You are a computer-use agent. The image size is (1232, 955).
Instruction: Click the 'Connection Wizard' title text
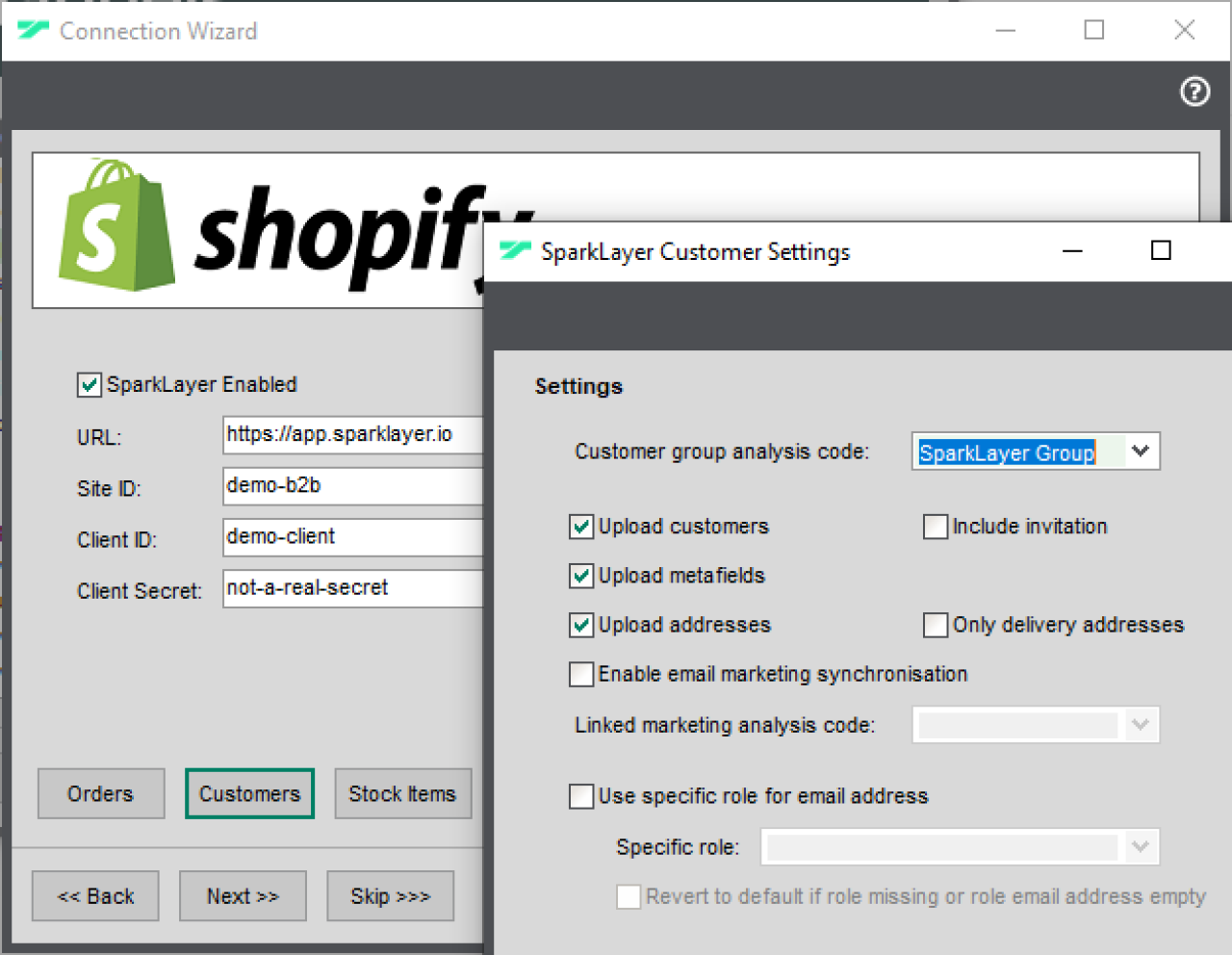click(x=159, y=31)
